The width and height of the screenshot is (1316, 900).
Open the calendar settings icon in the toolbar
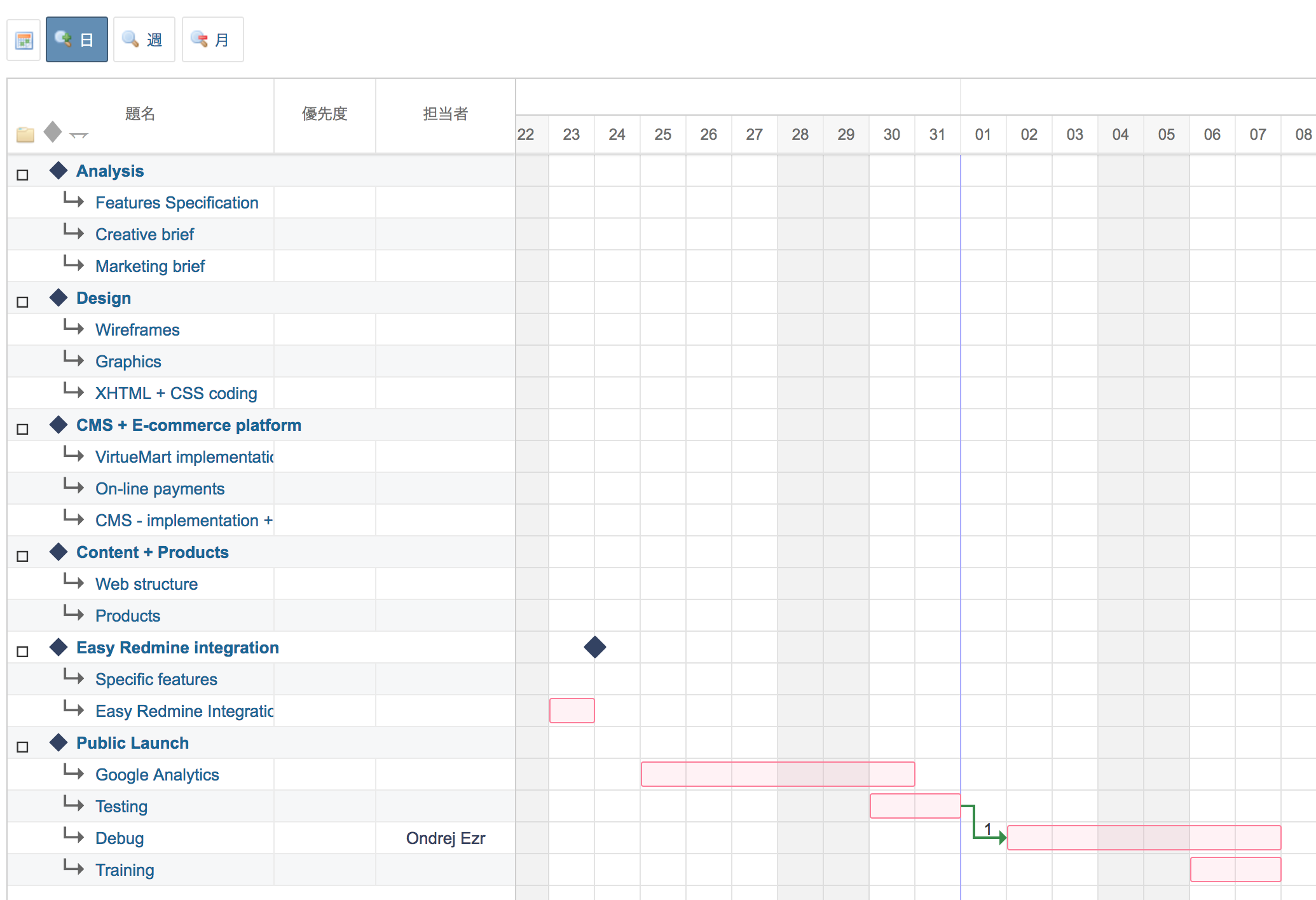pos(24,39)
